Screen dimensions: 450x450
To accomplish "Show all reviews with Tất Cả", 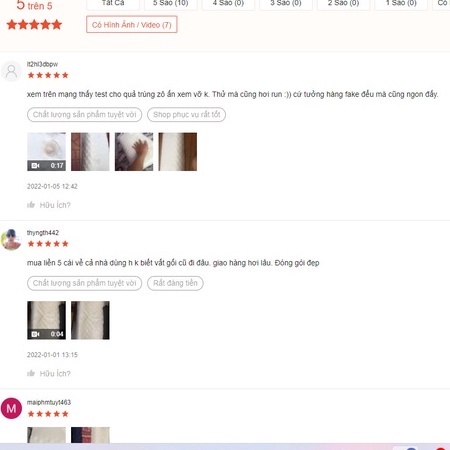I will coord(113,4).
